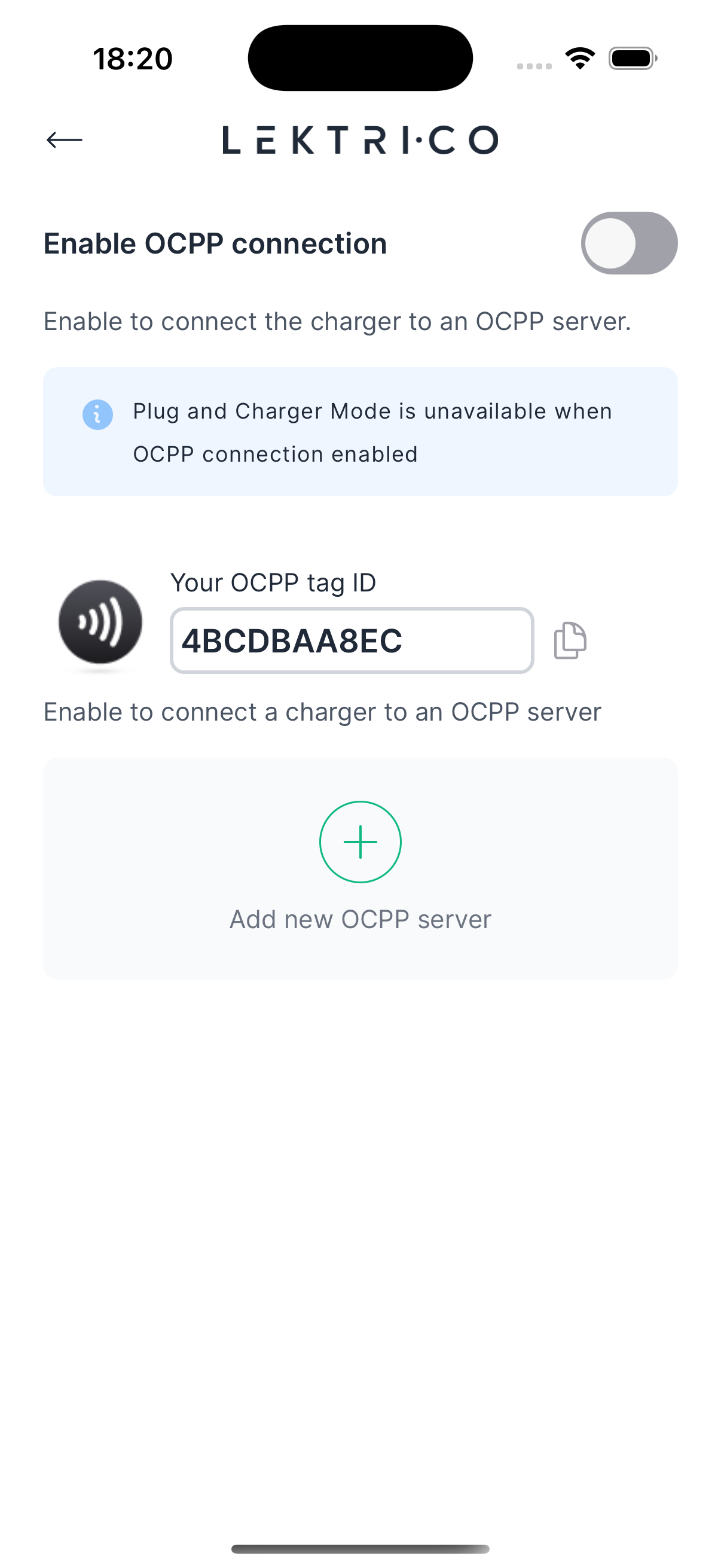This screenshot has height=1568, width=721.
Task: Tap the battery status icon
Action: [633, 59]
